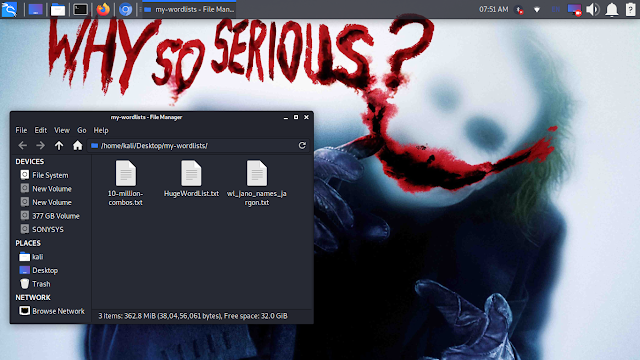Go to home folder with house icon
Viewport: 640px width, 360px height.
coord(78,145)
